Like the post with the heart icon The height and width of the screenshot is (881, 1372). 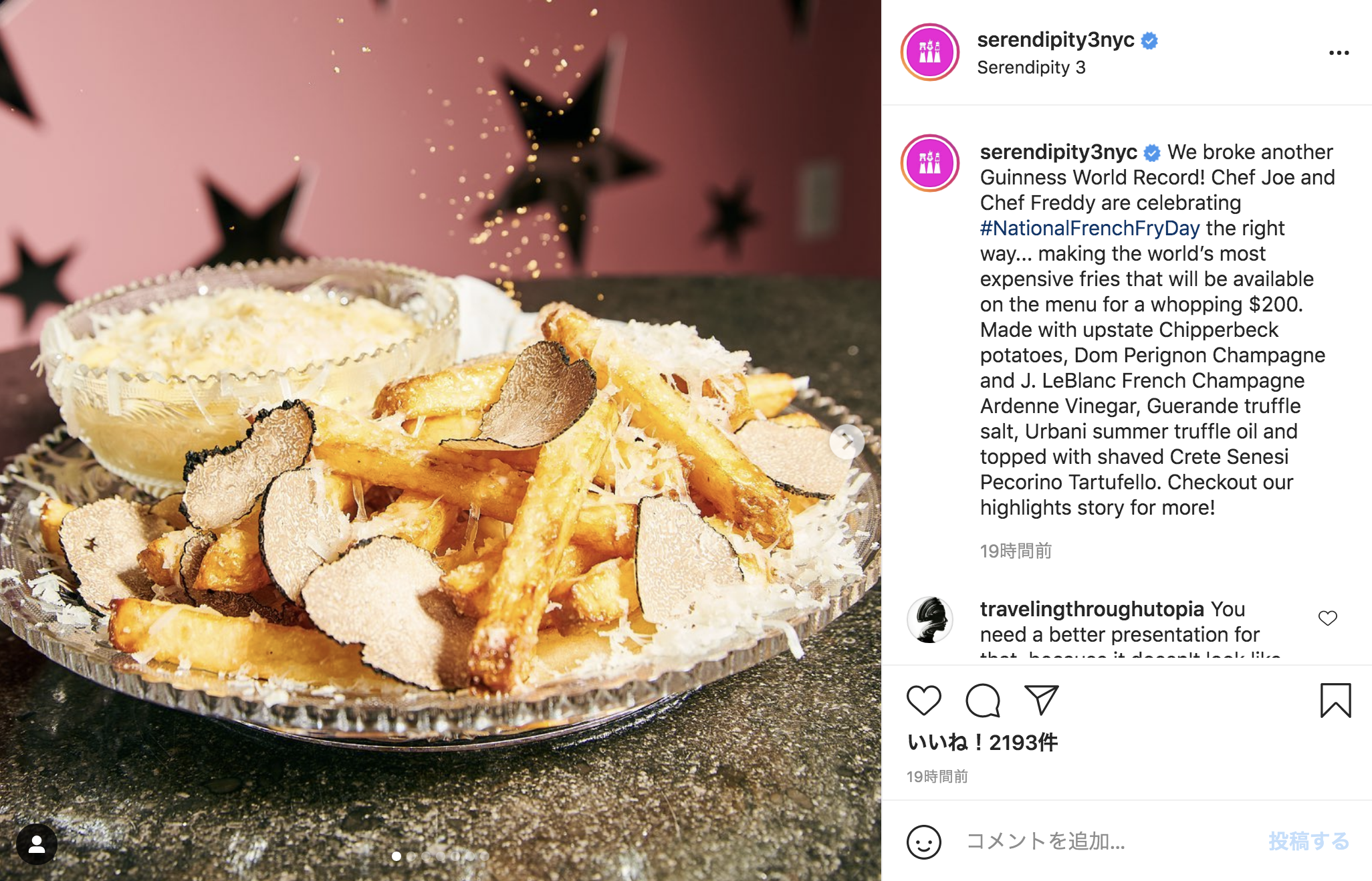click(x=924, y=701)
